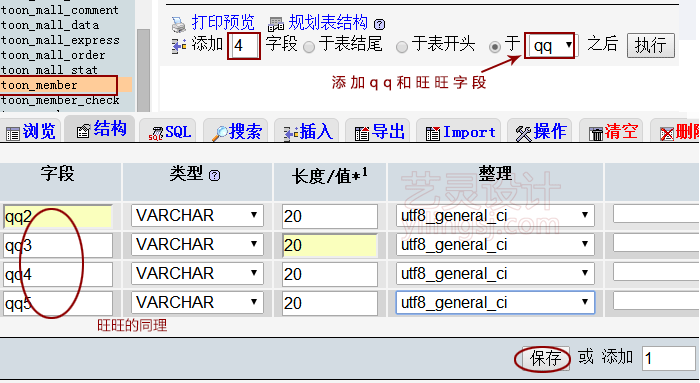Click the 执行 execute button
Image resolution: width=700 pixels, height=383 pixels.
(x=650, y=46)
